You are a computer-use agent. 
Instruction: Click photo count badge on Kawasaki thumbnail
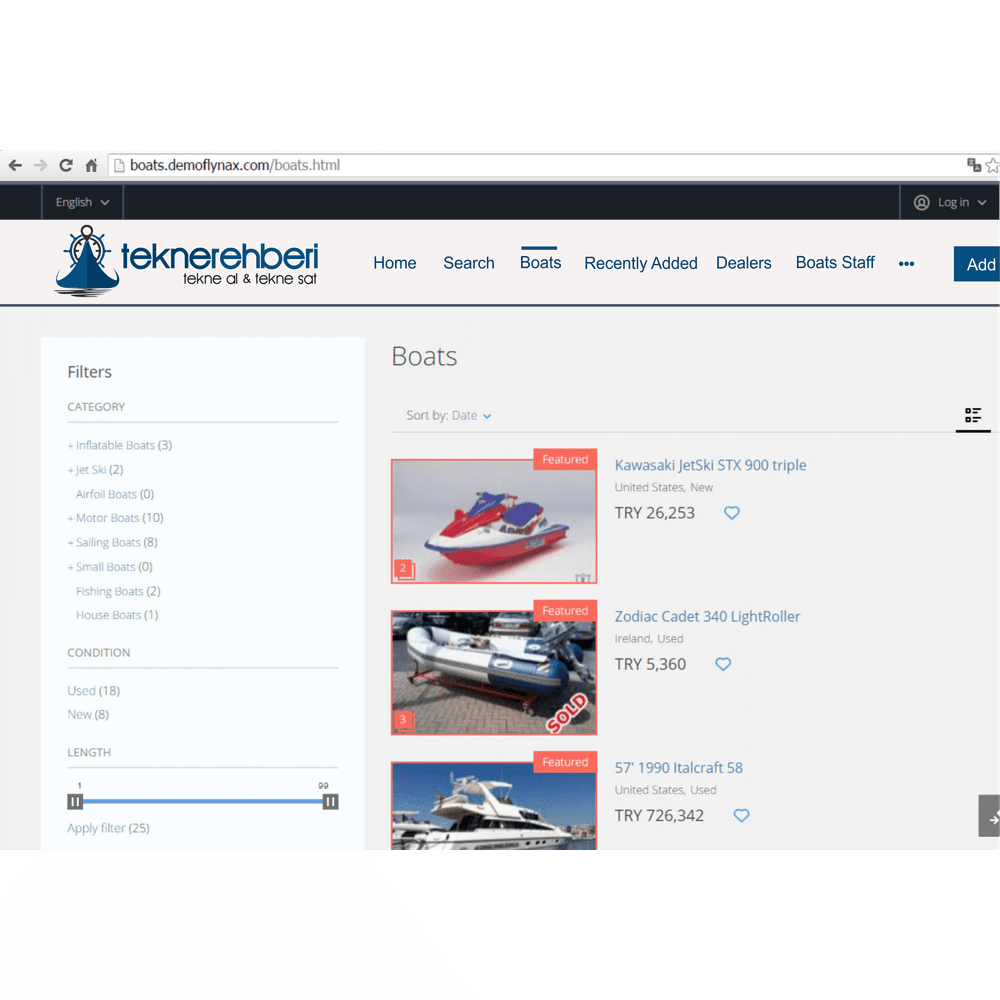tap(404, 569)
